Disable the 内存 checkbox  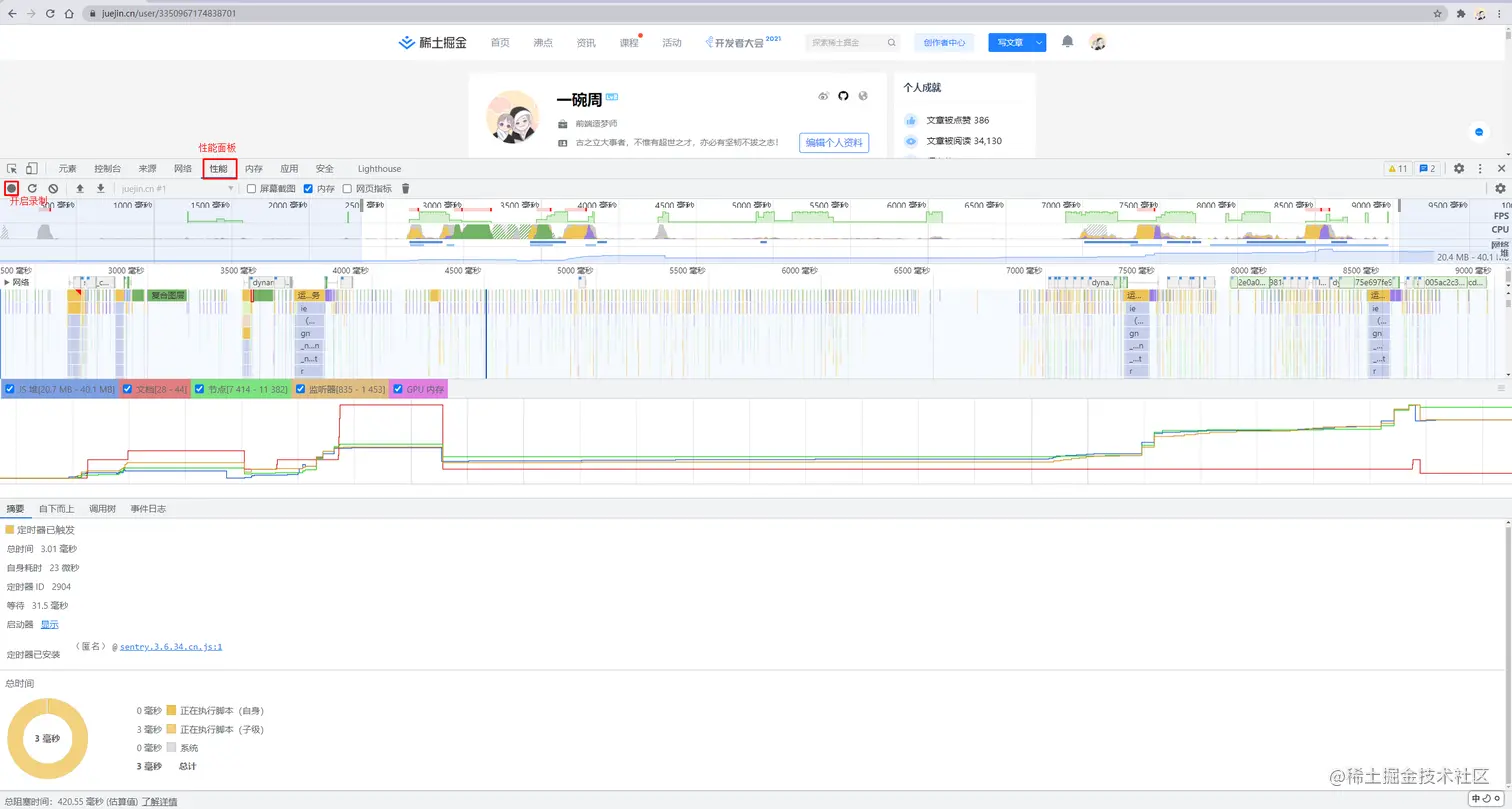[x=309, y=188]
